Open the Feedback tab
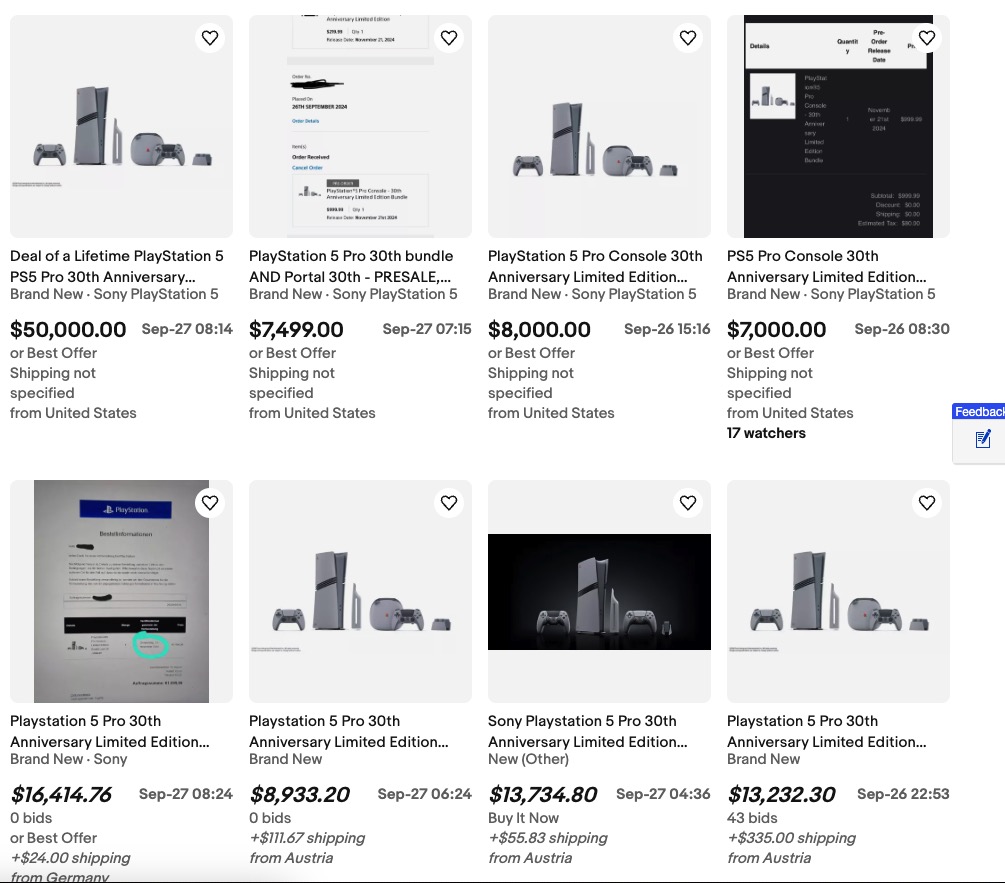1005x883 pixels. click(x=979, y=411)
